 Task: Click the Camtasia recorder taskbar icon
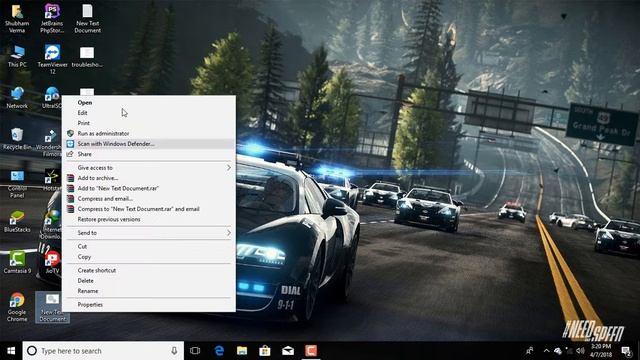click(311, 351)
